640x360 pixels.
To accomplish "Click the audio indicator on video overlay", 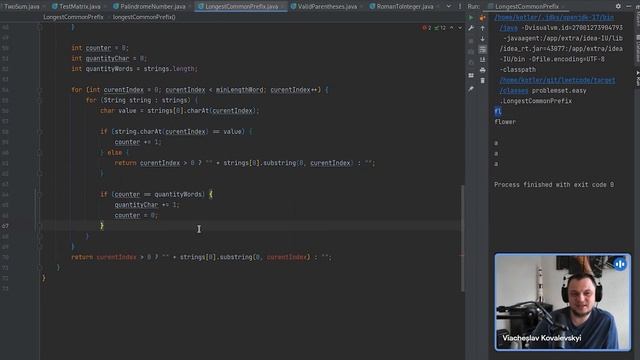I will pos(620,264).
